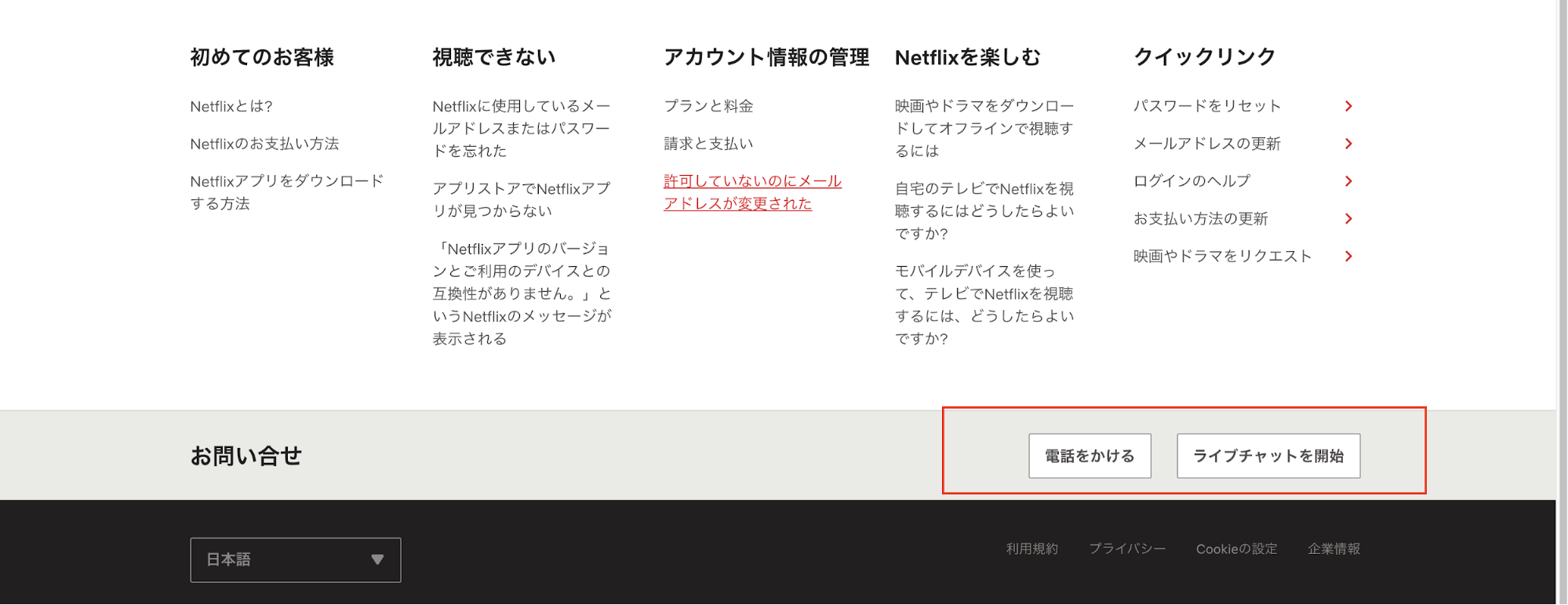Click the 視聴できない heading
Image resolution: width=1568 pixels, height=605 pixels.
pyautogui.click(x=494, y=57)
